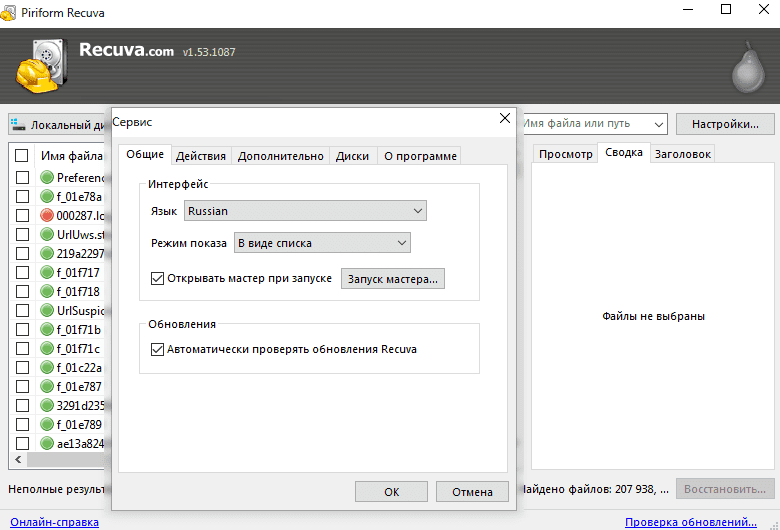Click the Piriform pear logo
The width and height of the screenshot is (780, 530).
click(748, 68)
